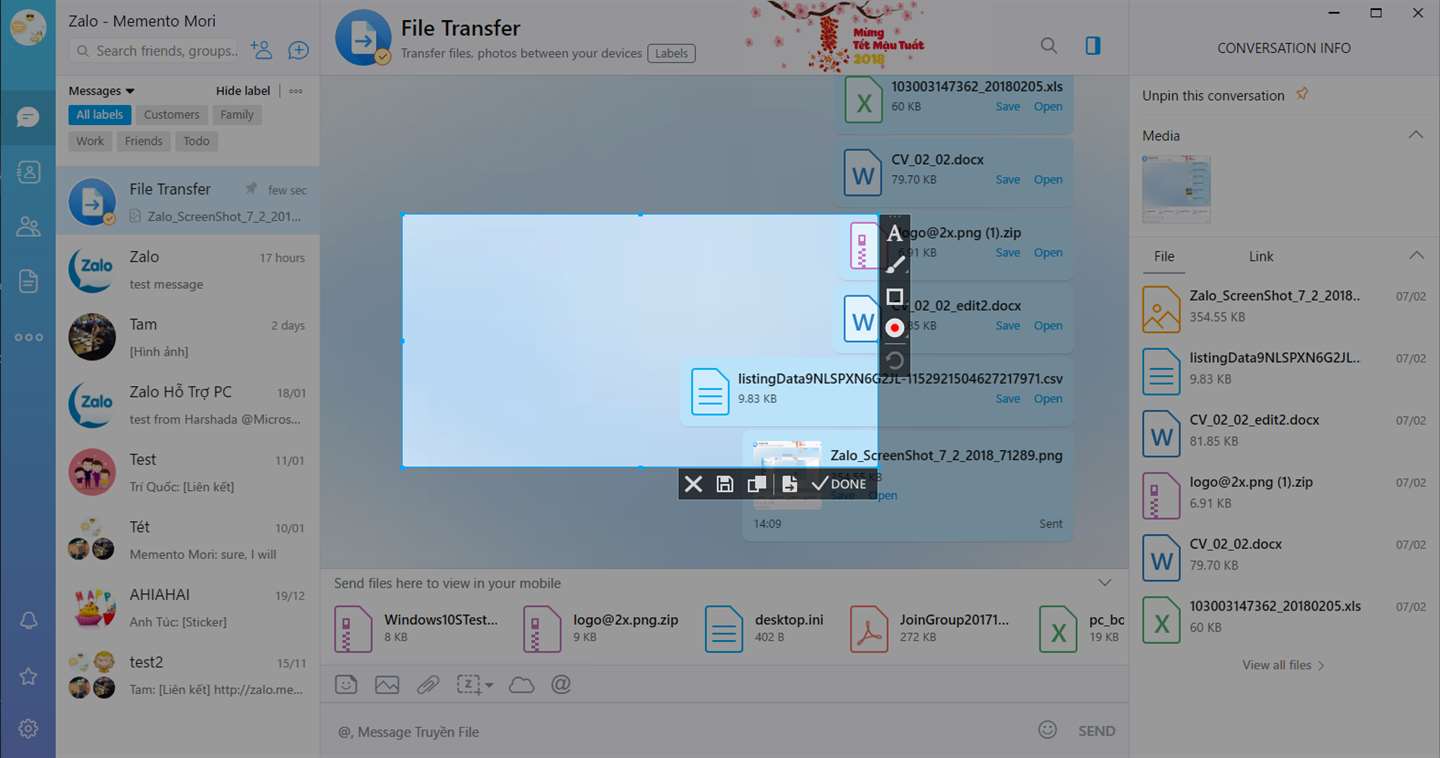Viewport: 1440px width, 758px height.
Task: Open the sticker picker
Action: (345, 685)
